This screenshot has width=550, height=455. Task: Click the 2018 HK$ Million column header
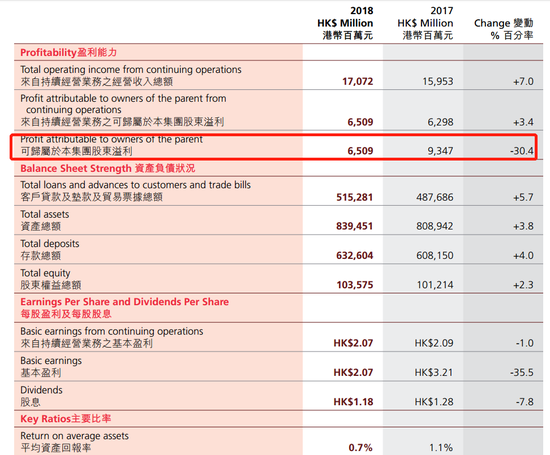[346, 23]
